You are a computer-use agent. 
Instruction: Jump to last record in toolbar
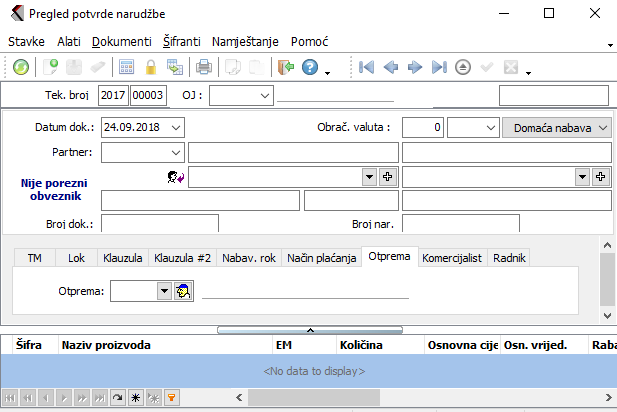pos(439,68)
